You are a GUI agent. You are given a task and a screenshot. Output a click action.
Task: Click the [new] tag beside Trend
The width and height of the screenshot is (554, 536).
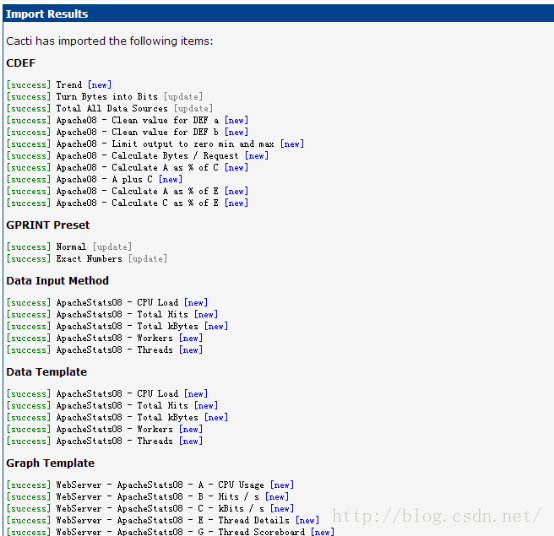click(100, 85)
